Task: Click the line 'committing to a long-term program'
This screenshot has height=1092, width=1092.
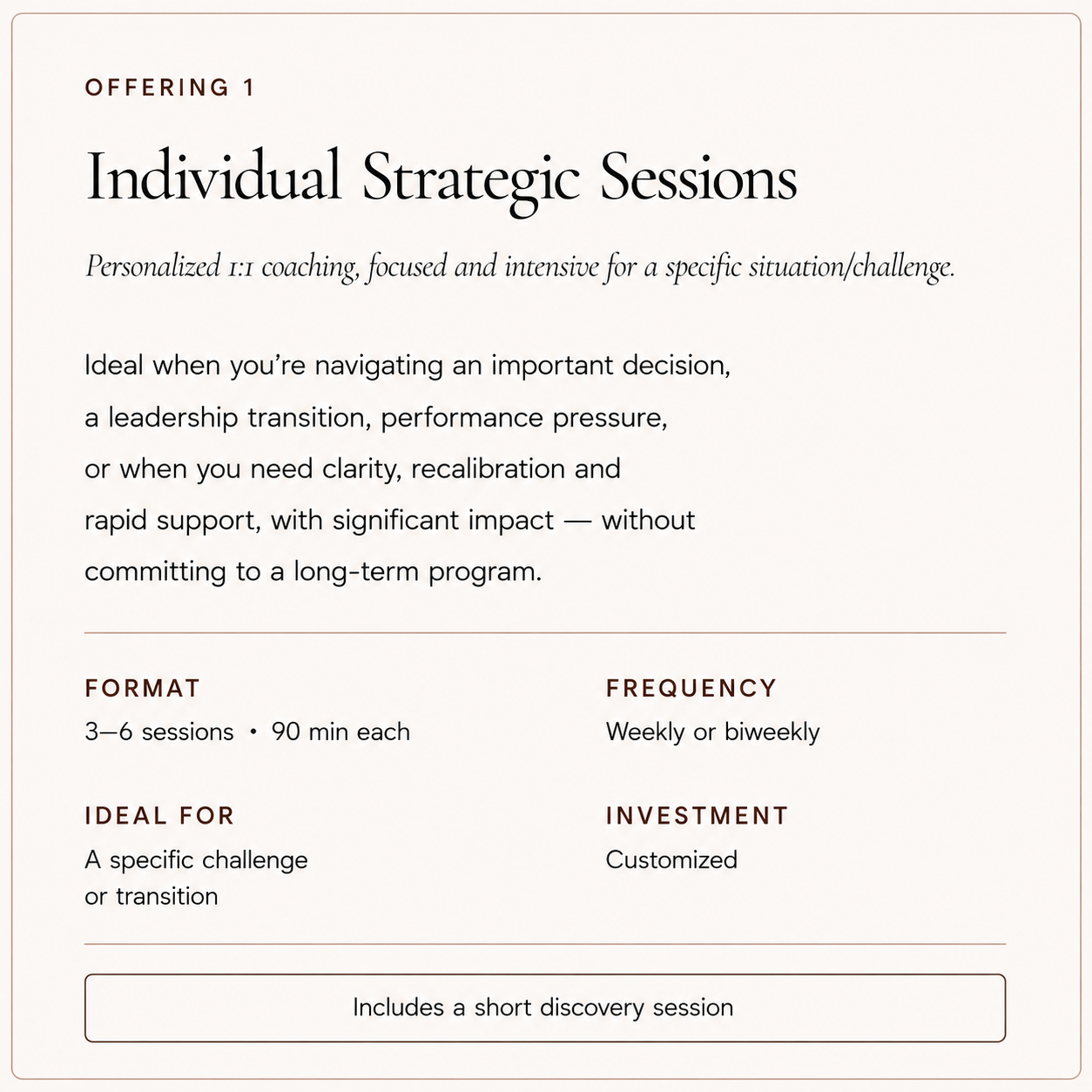Action: [x=313, y=572]
